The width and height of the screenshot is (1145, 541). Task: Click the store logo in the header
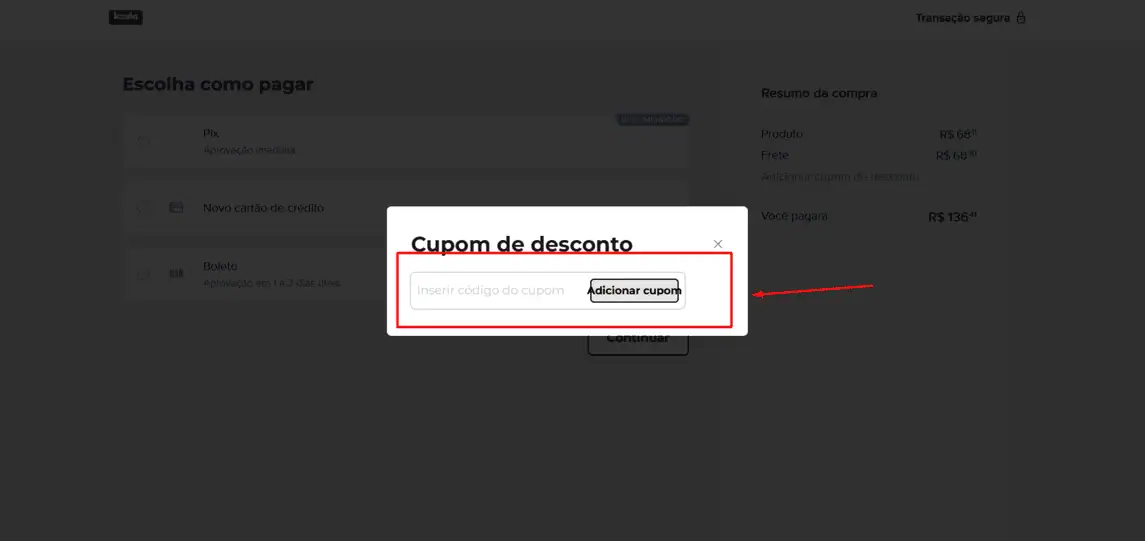click(x=126, y=17)
